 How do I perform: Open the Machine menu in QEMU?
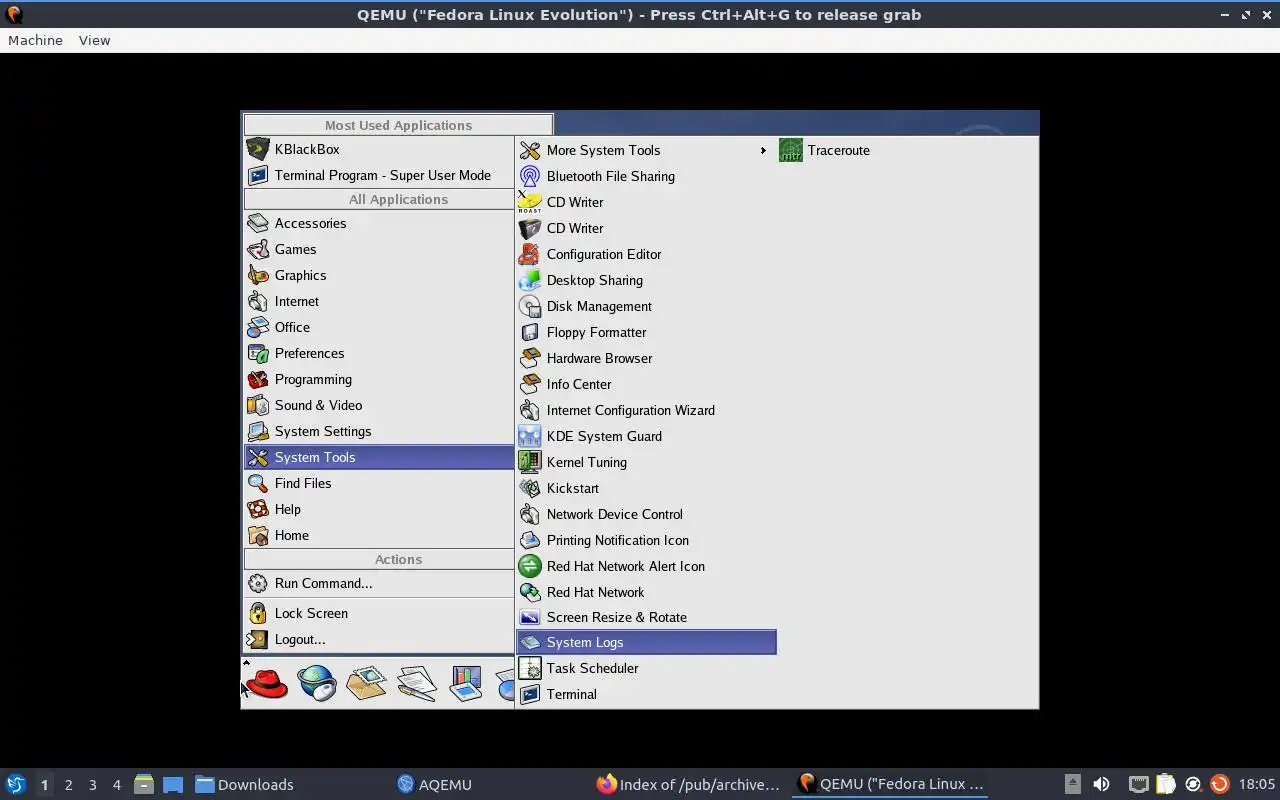coord(35,40)
